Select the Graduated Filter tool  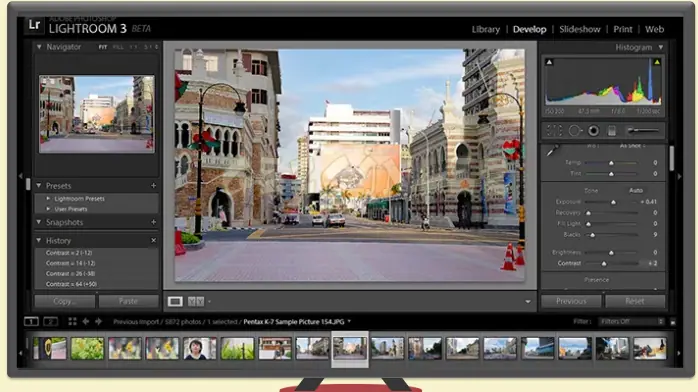point(612,131)
